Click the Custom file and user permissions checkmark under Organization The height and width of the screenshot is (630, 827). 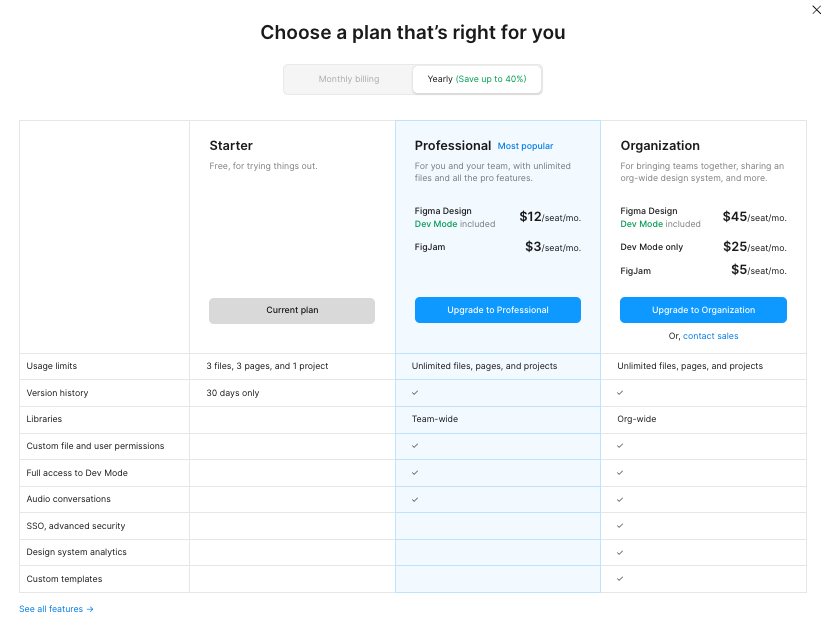point(621,446)
